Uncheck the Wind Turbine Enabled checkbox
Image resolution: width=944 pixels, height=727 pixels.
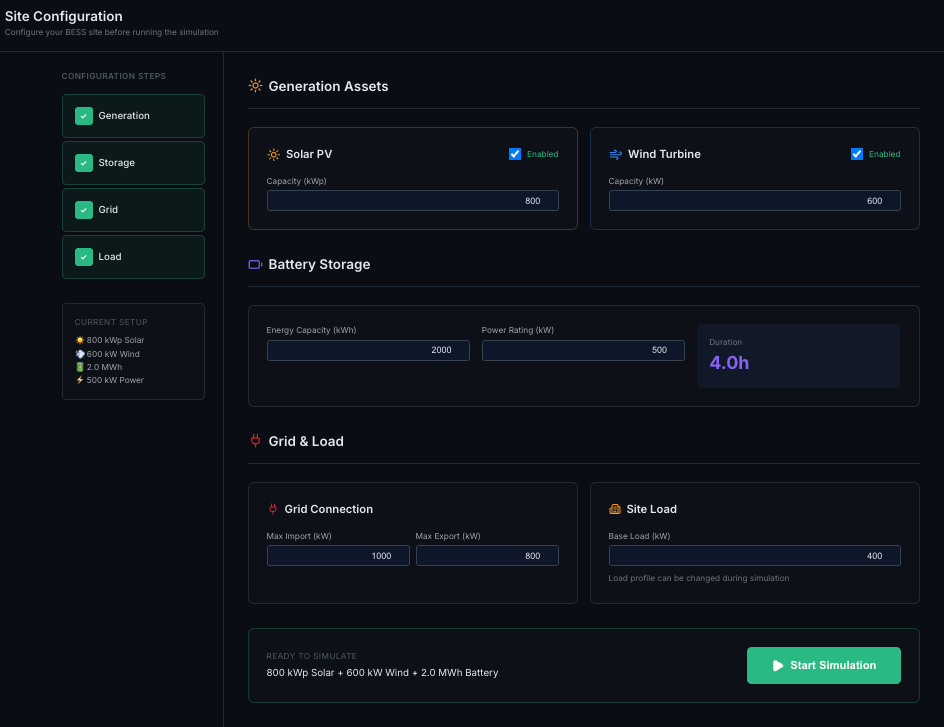click(857, 154)
